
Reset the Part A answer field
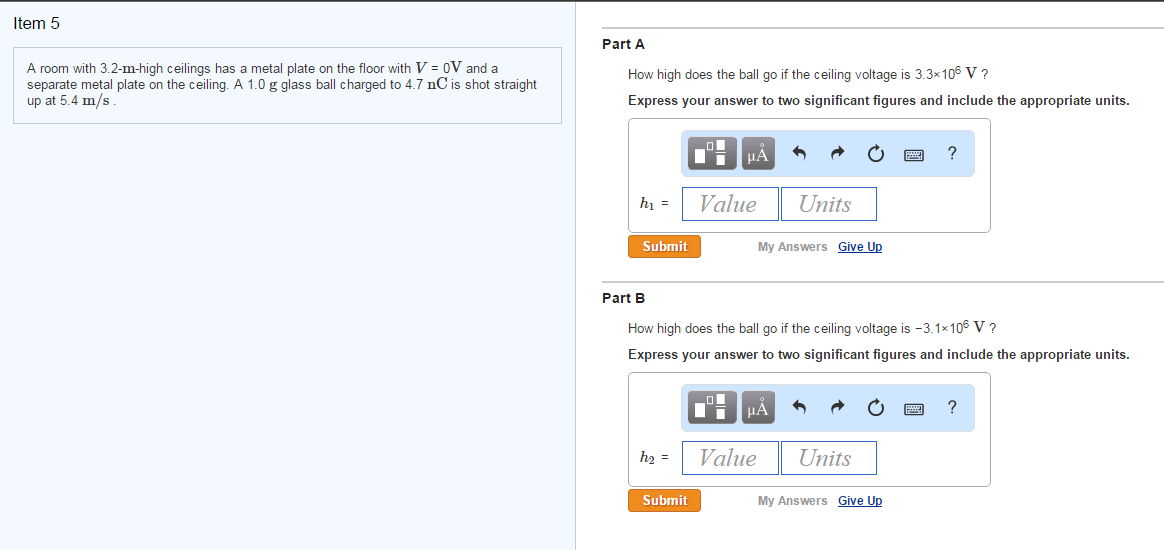pos(875,154)
